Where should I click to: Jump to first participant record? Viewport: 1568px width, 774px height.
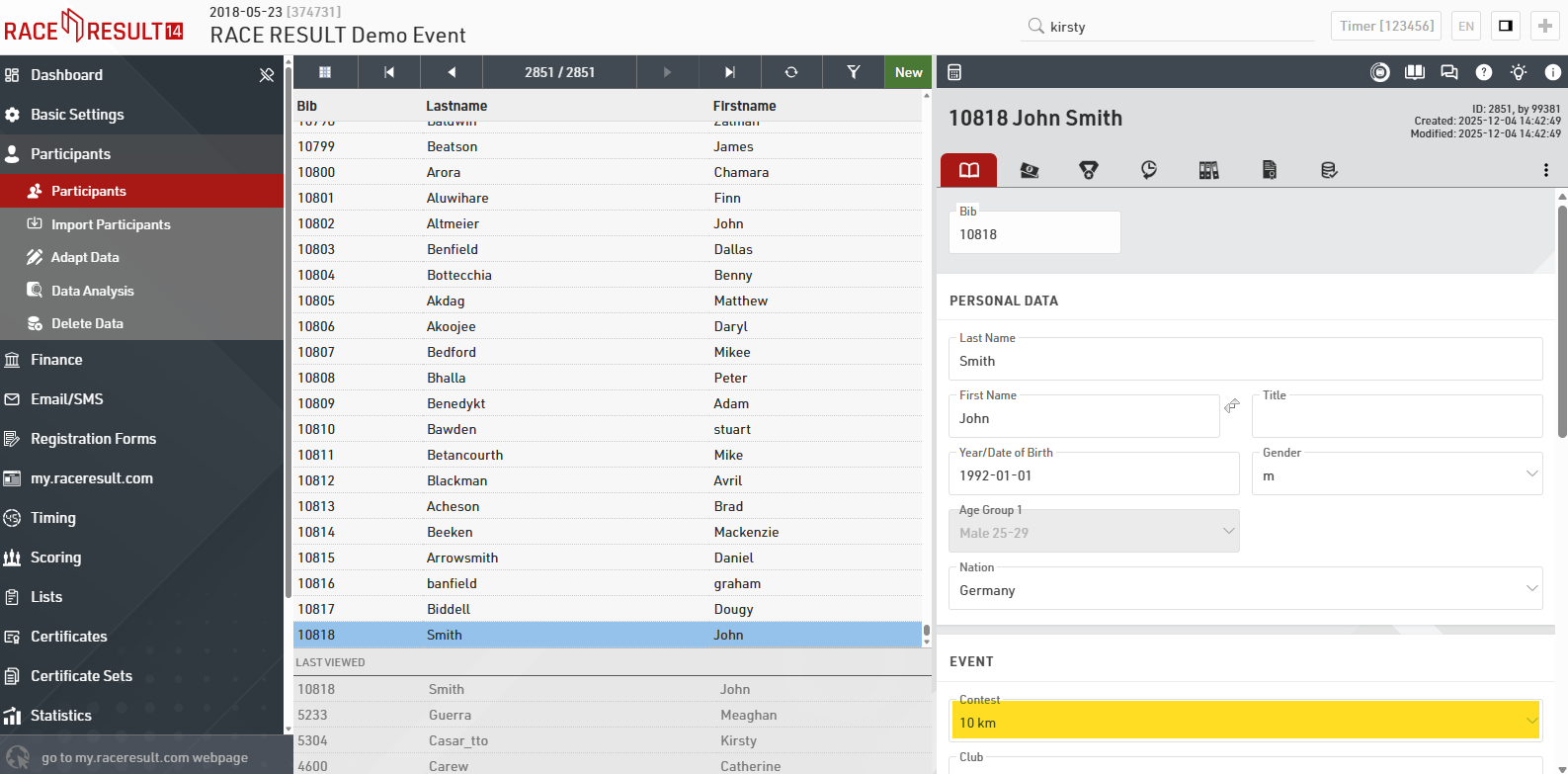(389, 72)
